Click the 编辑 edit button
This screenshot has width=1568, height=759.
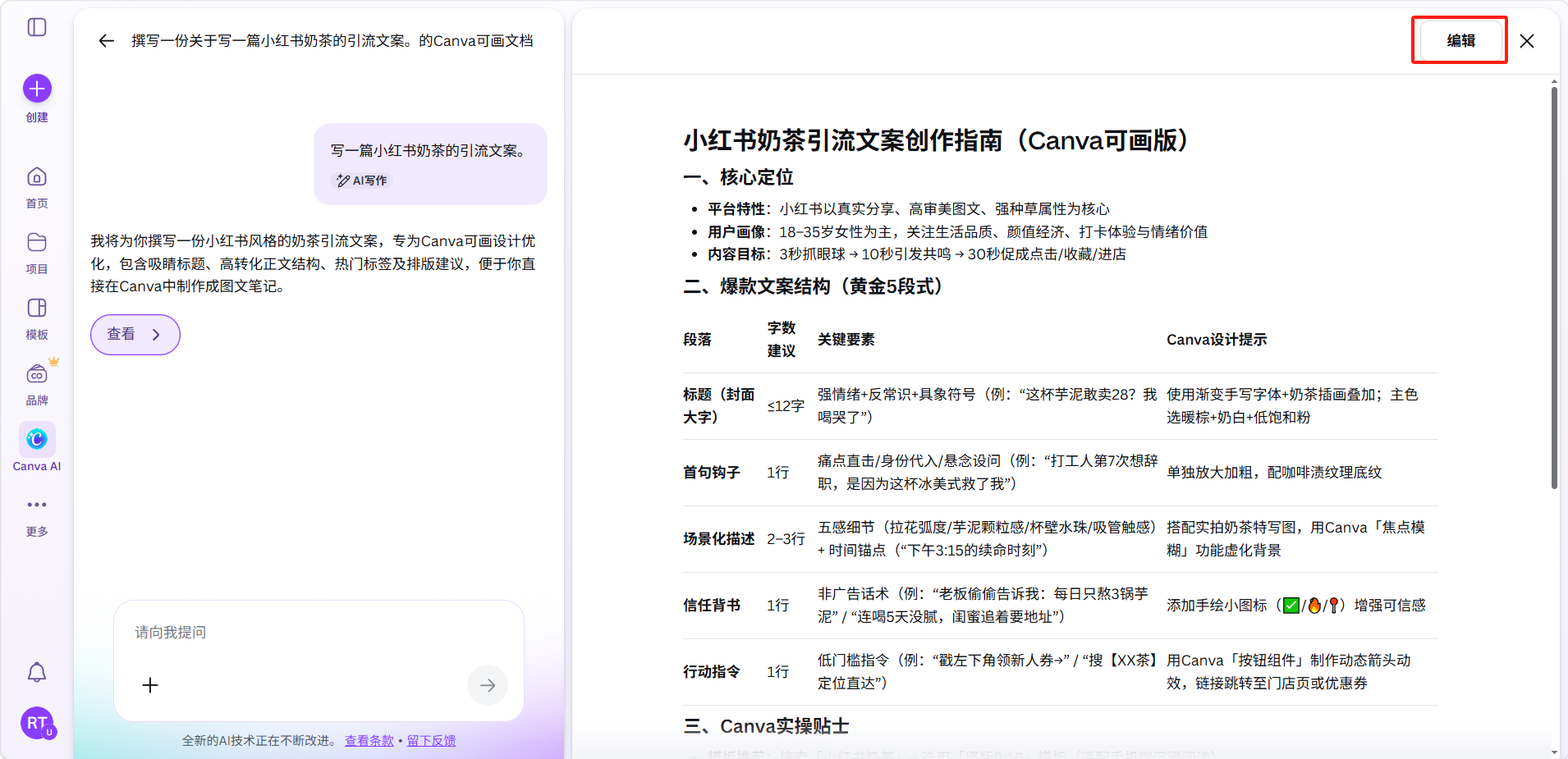point(1460,41)
